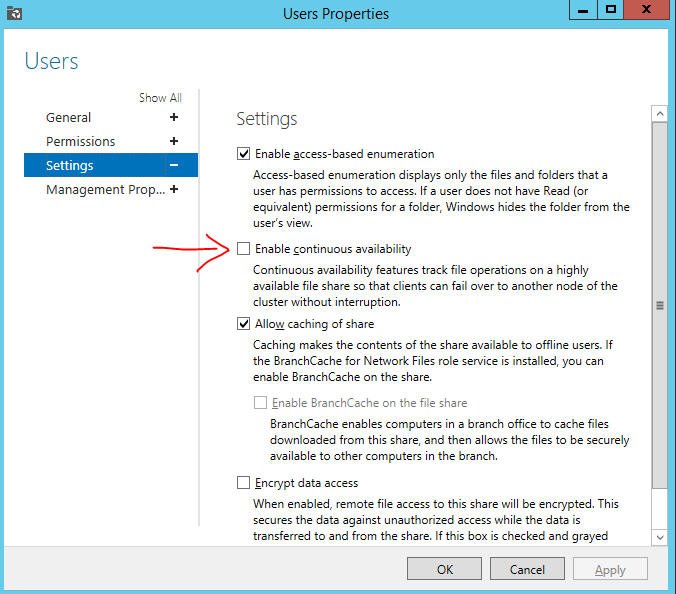The image size is (676, 594).
Task: Check Enable continuous availability box
Action: [x=243, y=249]
